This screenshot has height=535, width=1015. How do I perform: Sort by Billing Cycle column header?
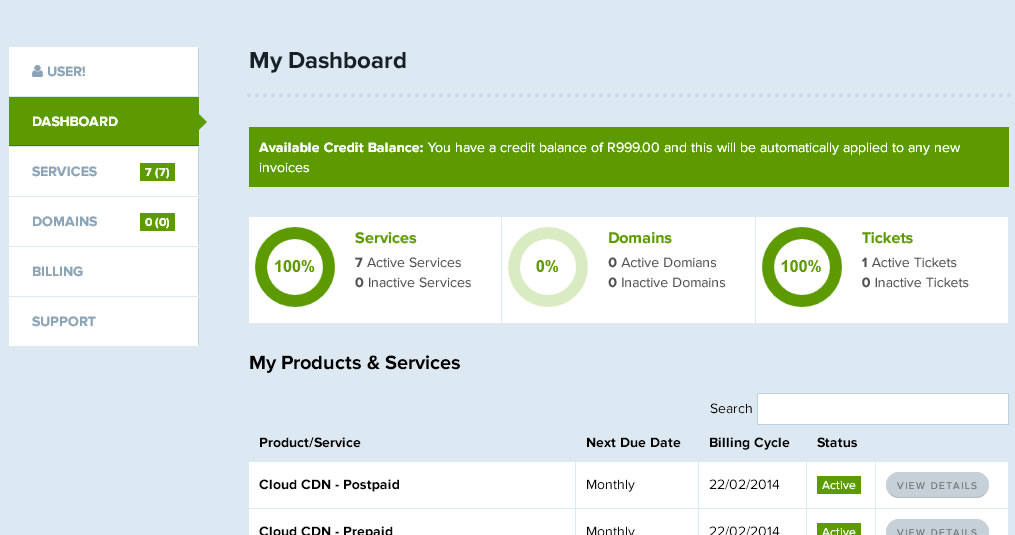tap(749, 442)
